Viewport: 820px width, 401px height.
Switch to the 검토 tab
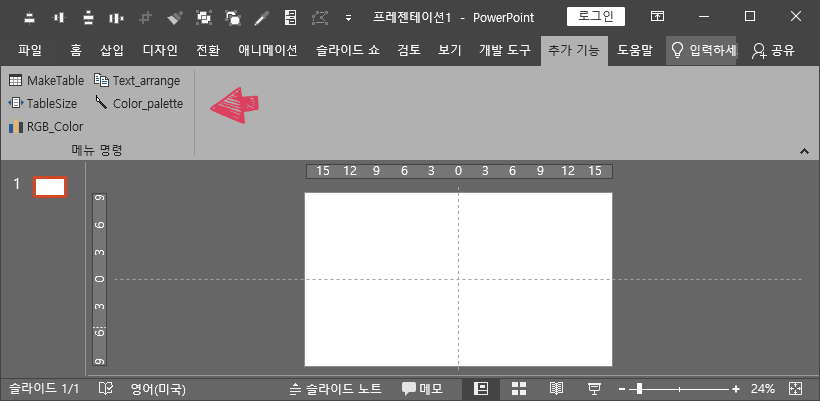(408, 50)
